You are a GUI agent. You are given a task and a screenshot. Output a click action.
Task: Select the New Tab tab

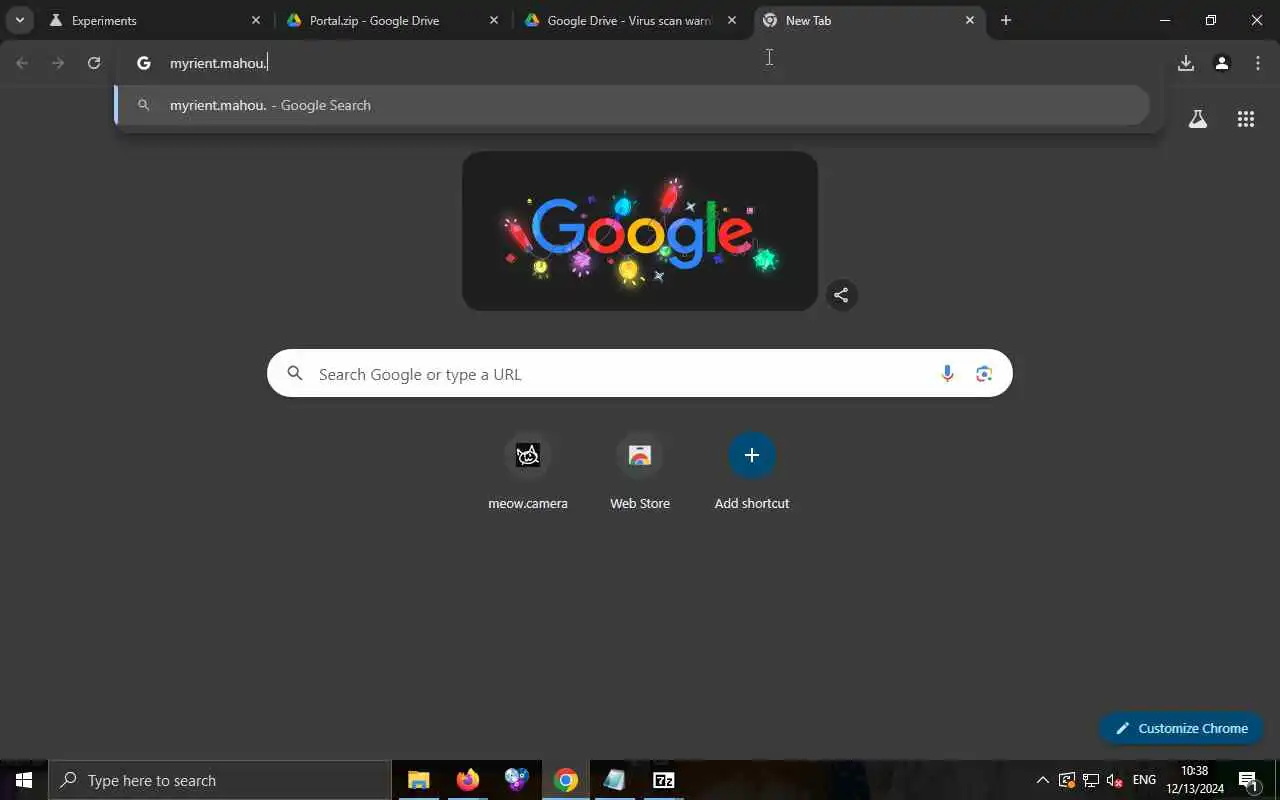[869, 20]
